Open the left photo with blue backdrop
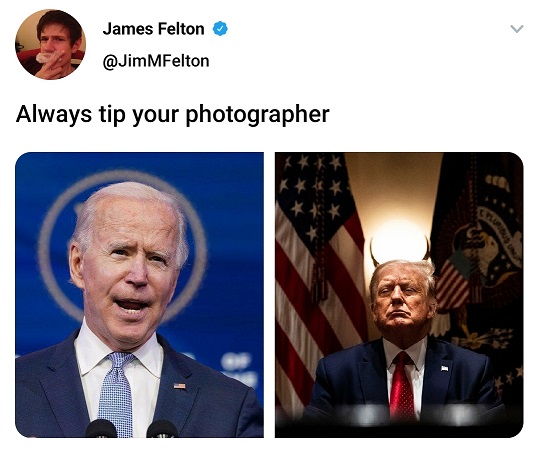The width and height of the screenshot is (539, 450). coord(140,295)
